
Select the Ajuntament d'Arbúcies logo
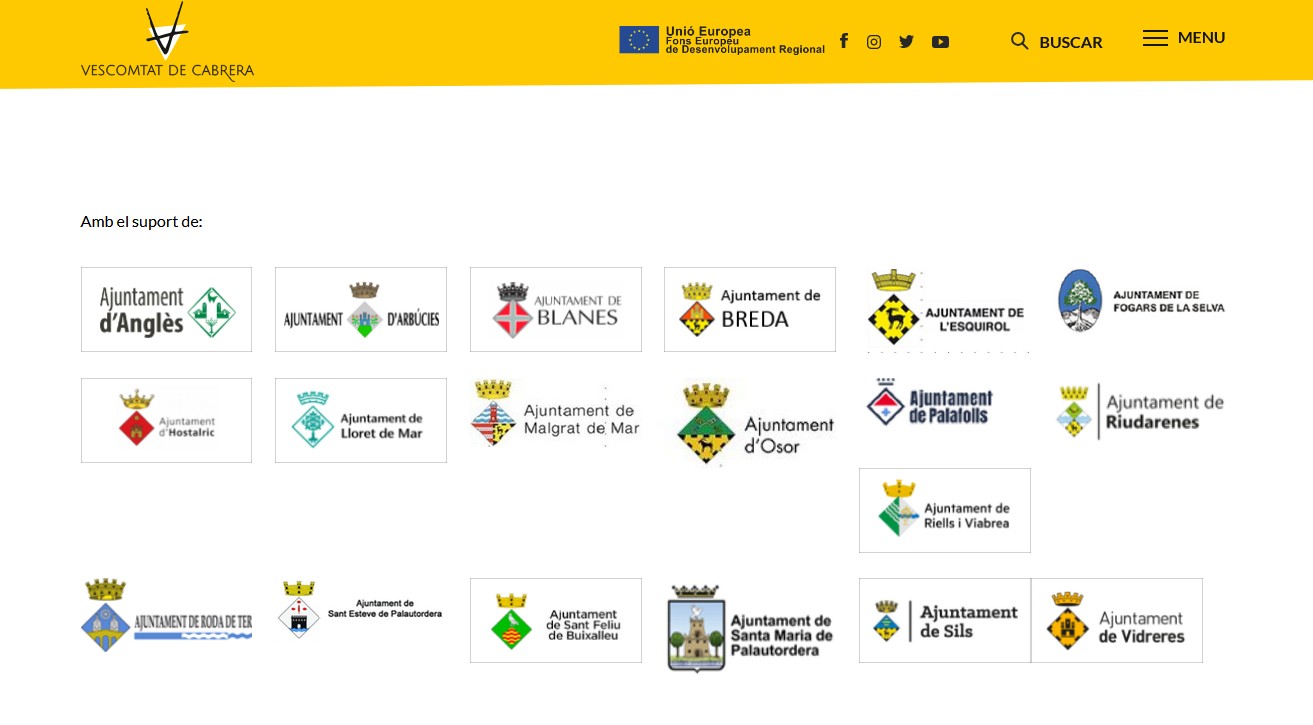click(x=361, y=310)
